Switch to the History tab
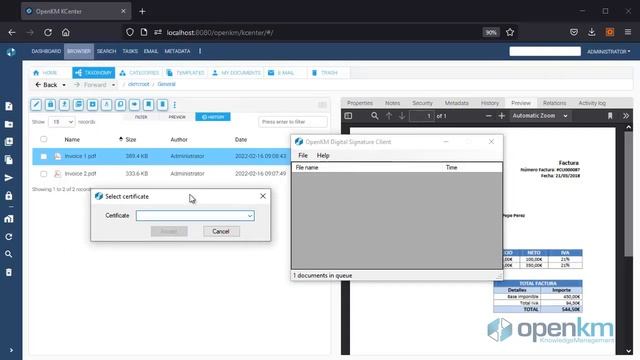 (x=489, y=103)
